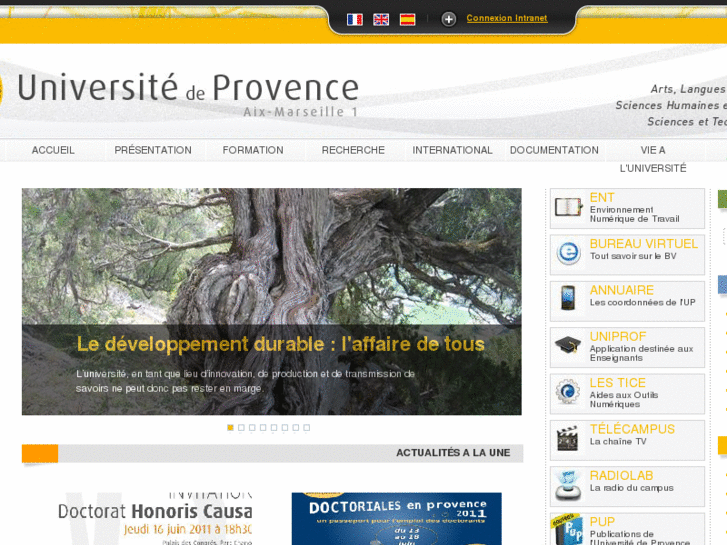Click the Annuaire phone icon
The height and width of the screenshot is (545, 727).
pyautogui.click(x=568, y=298)
